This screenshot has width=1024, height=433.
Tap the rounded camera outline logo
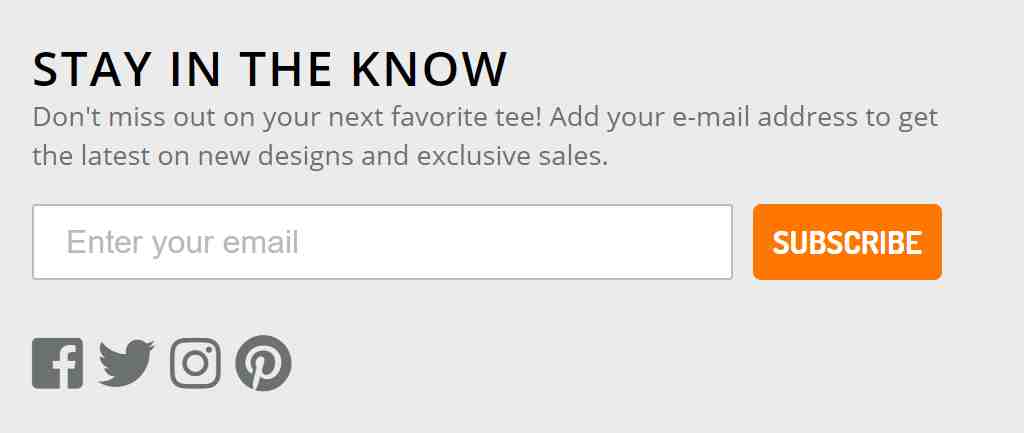click(195, 363)
